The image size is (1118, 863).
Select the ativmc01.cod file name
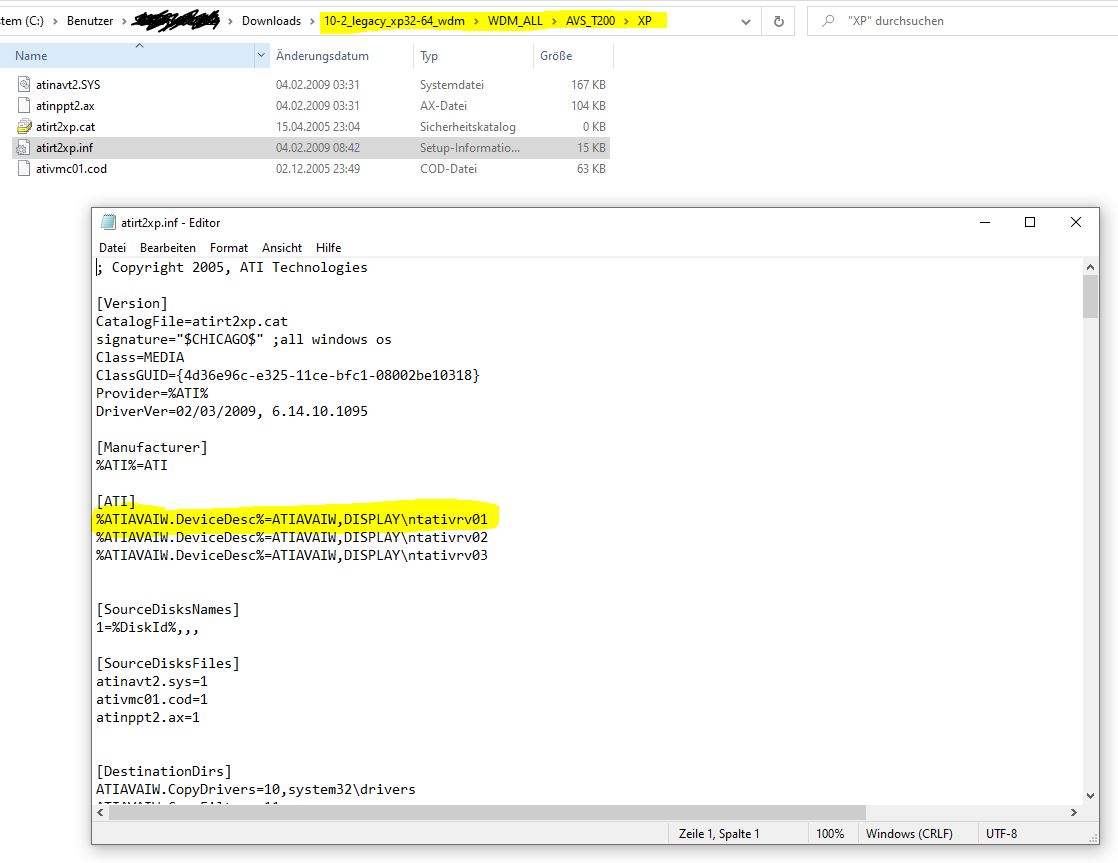click(x=71, y=169)
